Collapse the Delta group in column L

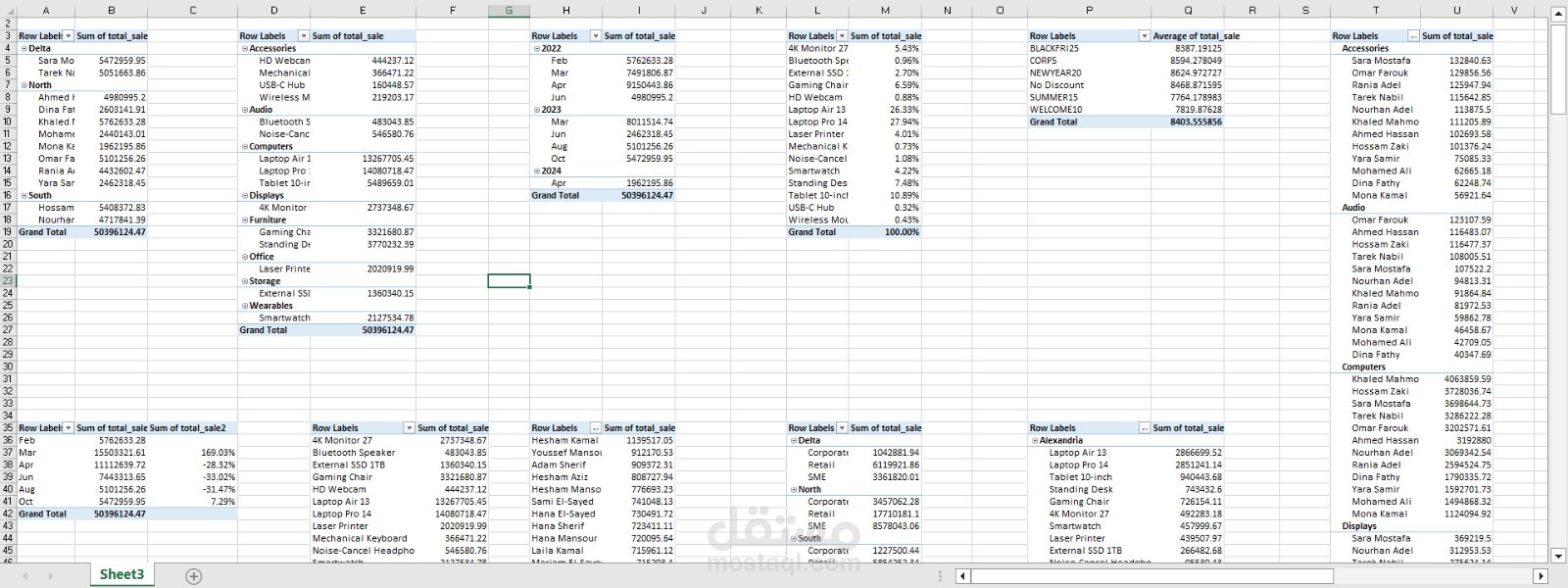coord(794,440)
